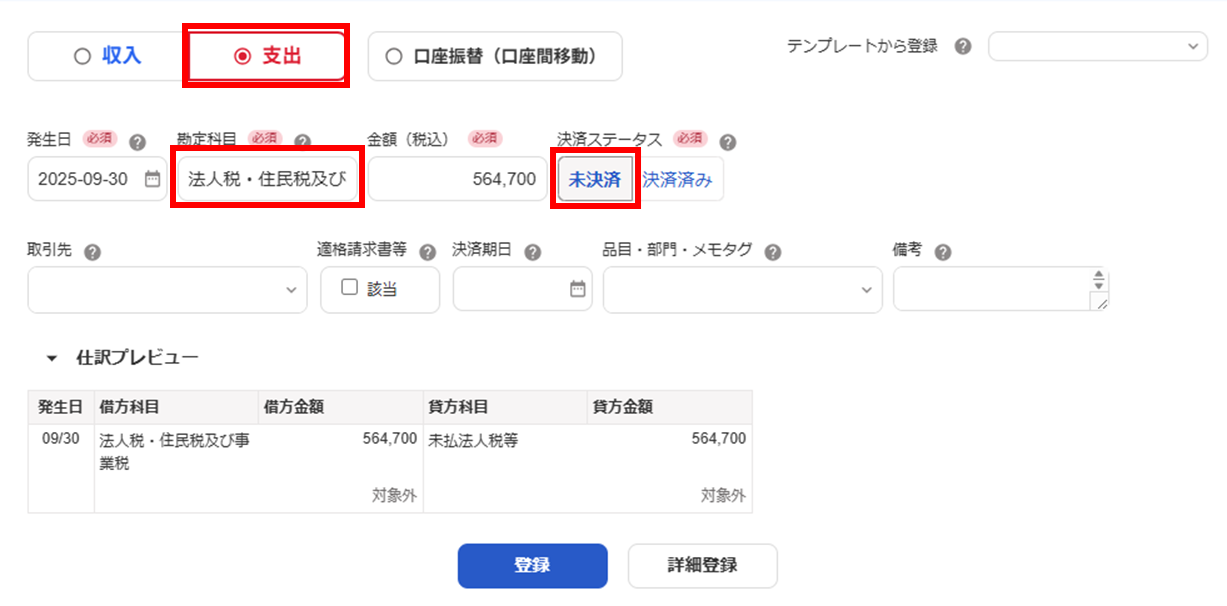Click help icon next to 発生日 label
This screenshot has height=606, width=1227.
point(138,142)
